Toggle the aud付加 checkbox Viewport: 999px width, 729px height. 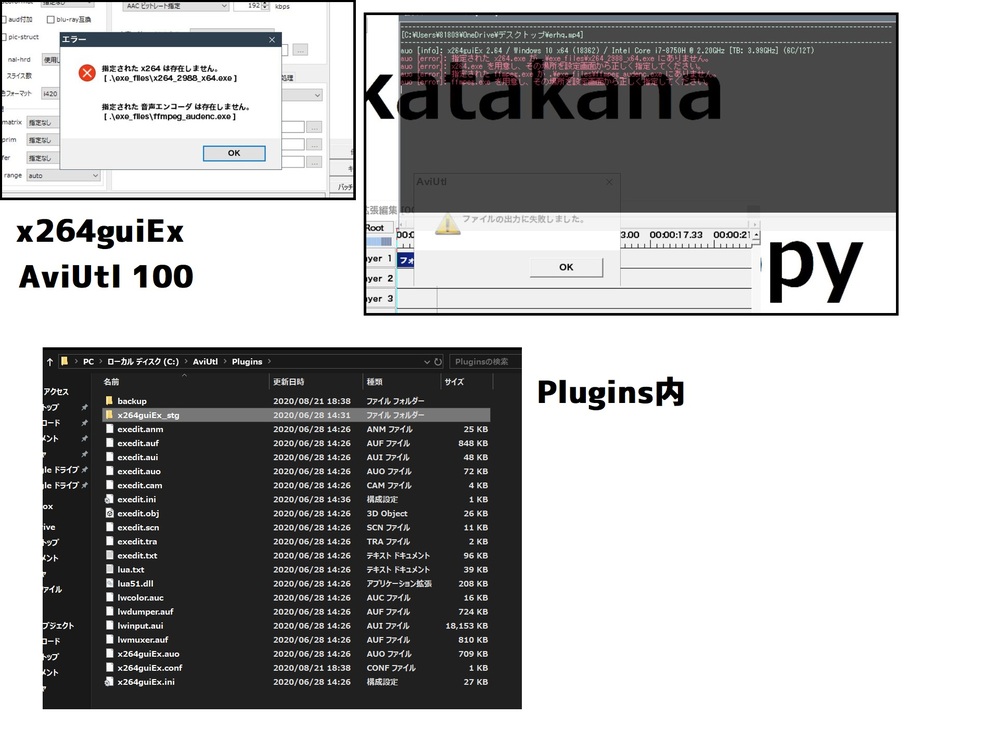tap(5, 19)
